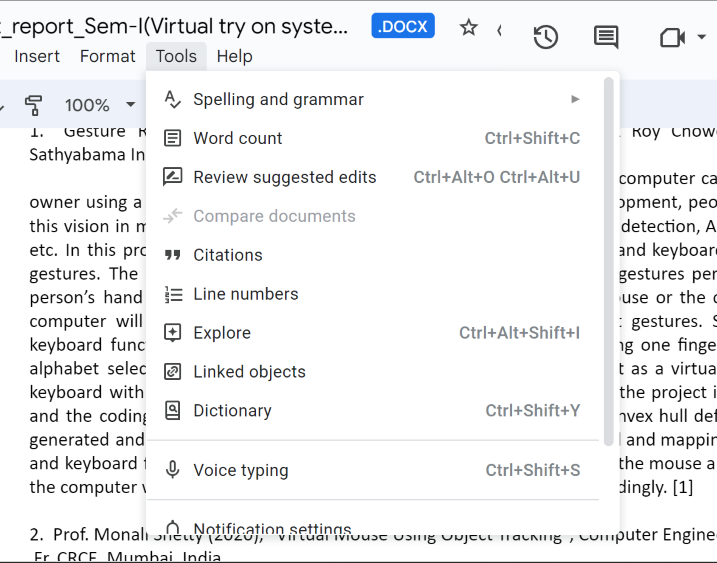Click the Voice typing microphone icon
The image size is (717, 563).
pos(173,470)
